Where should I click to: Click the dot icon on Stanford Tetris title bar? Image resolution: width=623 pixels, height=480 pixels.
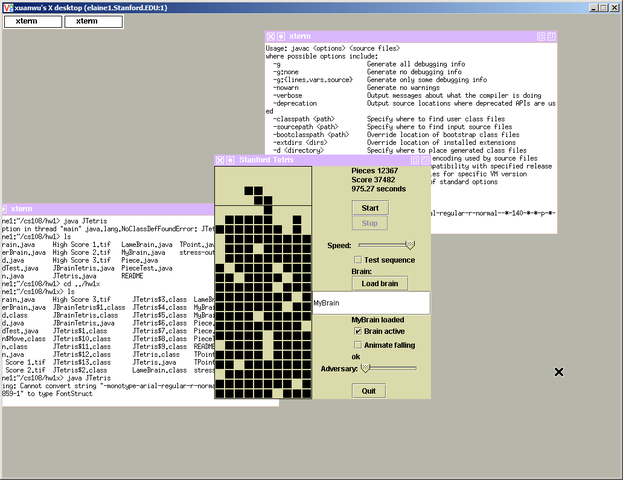[230, 160]
